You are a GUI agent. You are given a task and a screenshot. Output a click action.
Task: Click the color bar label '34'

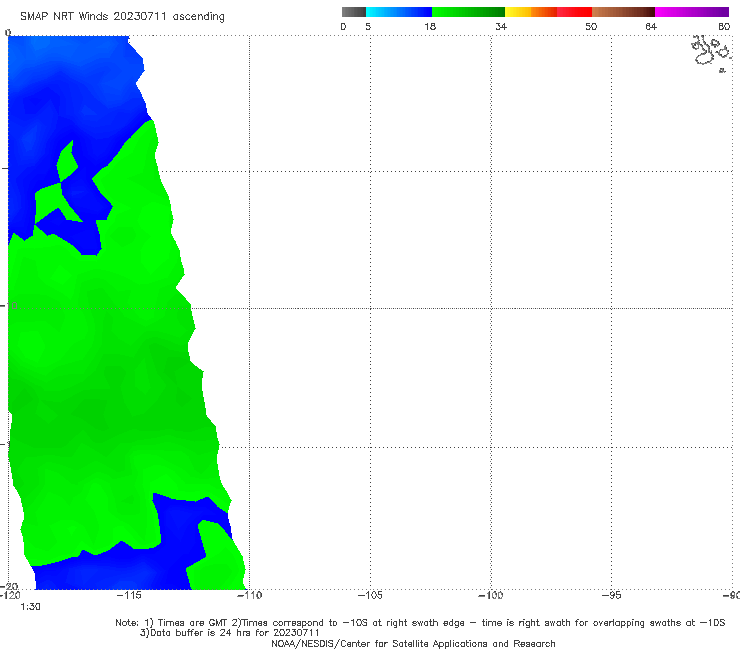[x=501, y=26]
